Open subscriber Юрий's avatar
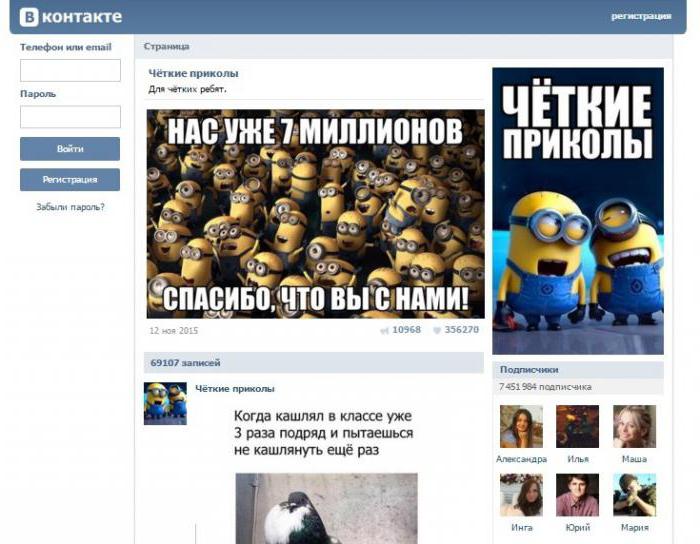Viewport: 700px width, 544px height. [x=577, y=495]
